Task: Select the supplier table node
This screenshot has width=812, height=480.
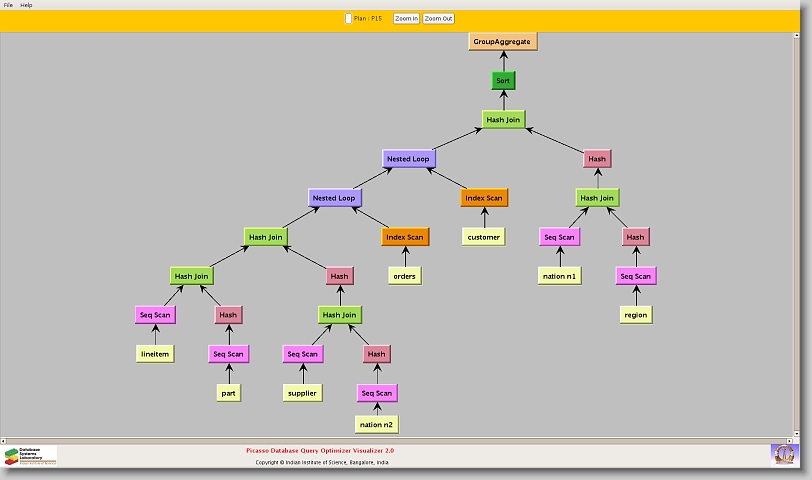Action: (x=302, y=393)
